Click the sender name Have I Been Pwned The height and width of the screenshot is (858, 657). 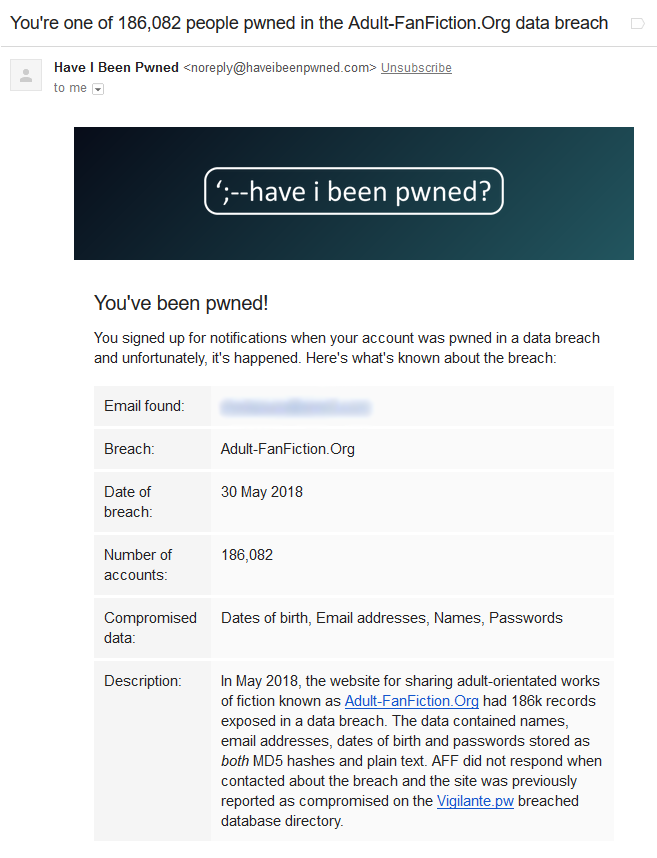[116, 68]
